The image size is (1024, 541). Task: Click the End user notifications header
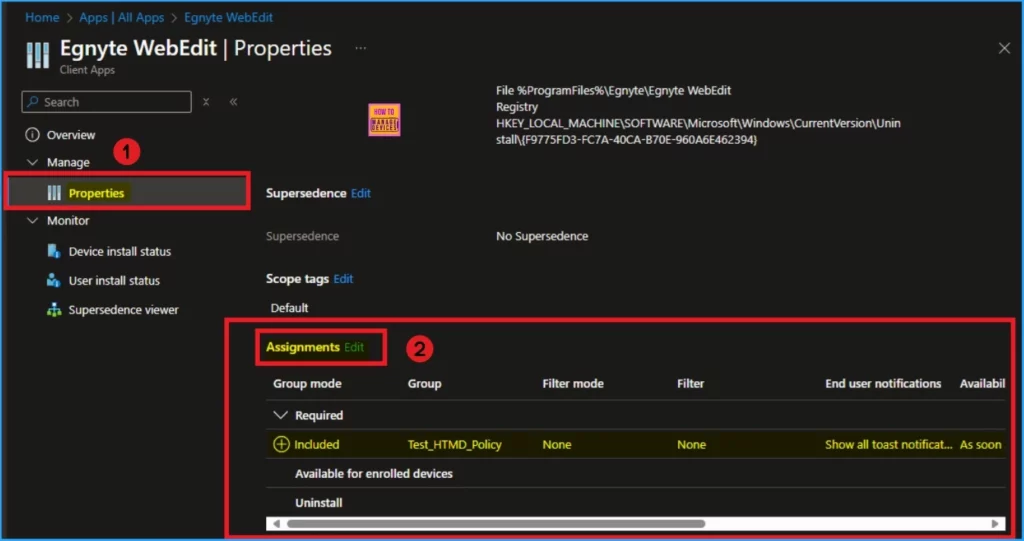pyautogui.click(x=883, y=384)
